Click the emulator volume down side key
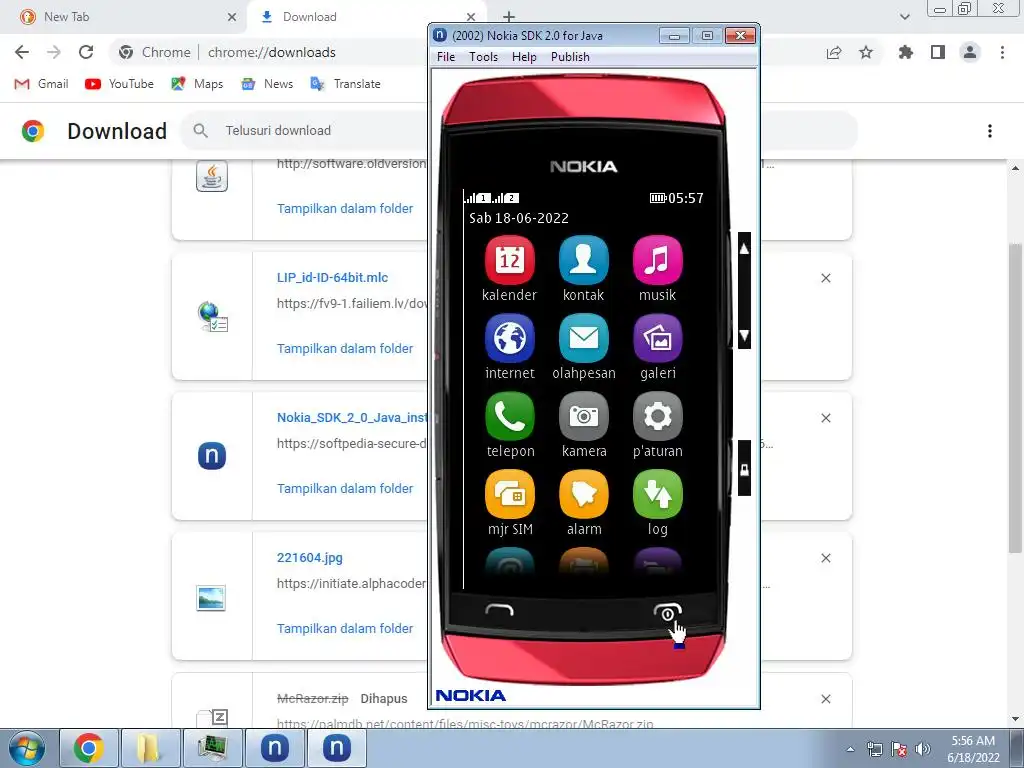 tap(744, 336)
